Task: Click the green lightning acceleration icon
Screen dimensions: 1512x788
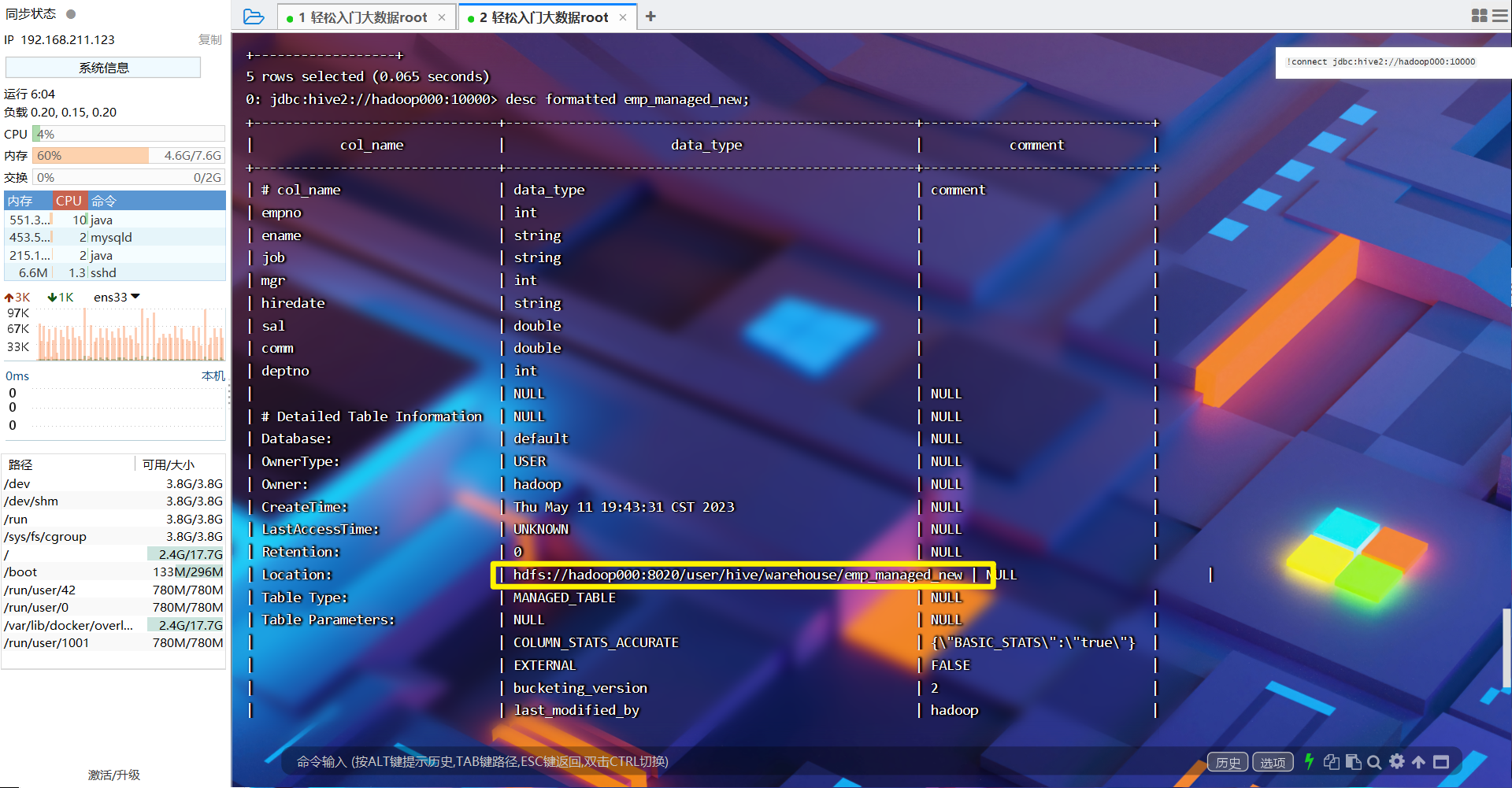Action: (x=1310, y=761)
